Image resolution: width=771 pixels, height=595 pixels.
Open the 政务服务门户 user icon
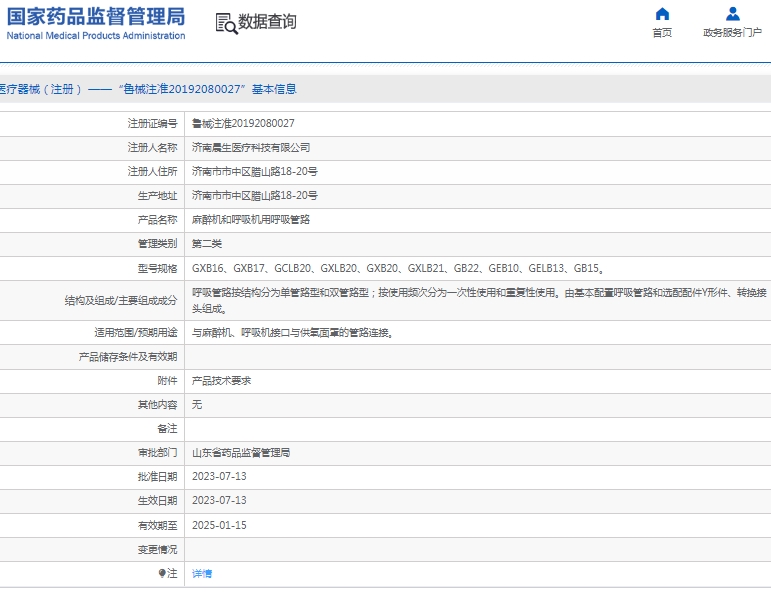733,14
